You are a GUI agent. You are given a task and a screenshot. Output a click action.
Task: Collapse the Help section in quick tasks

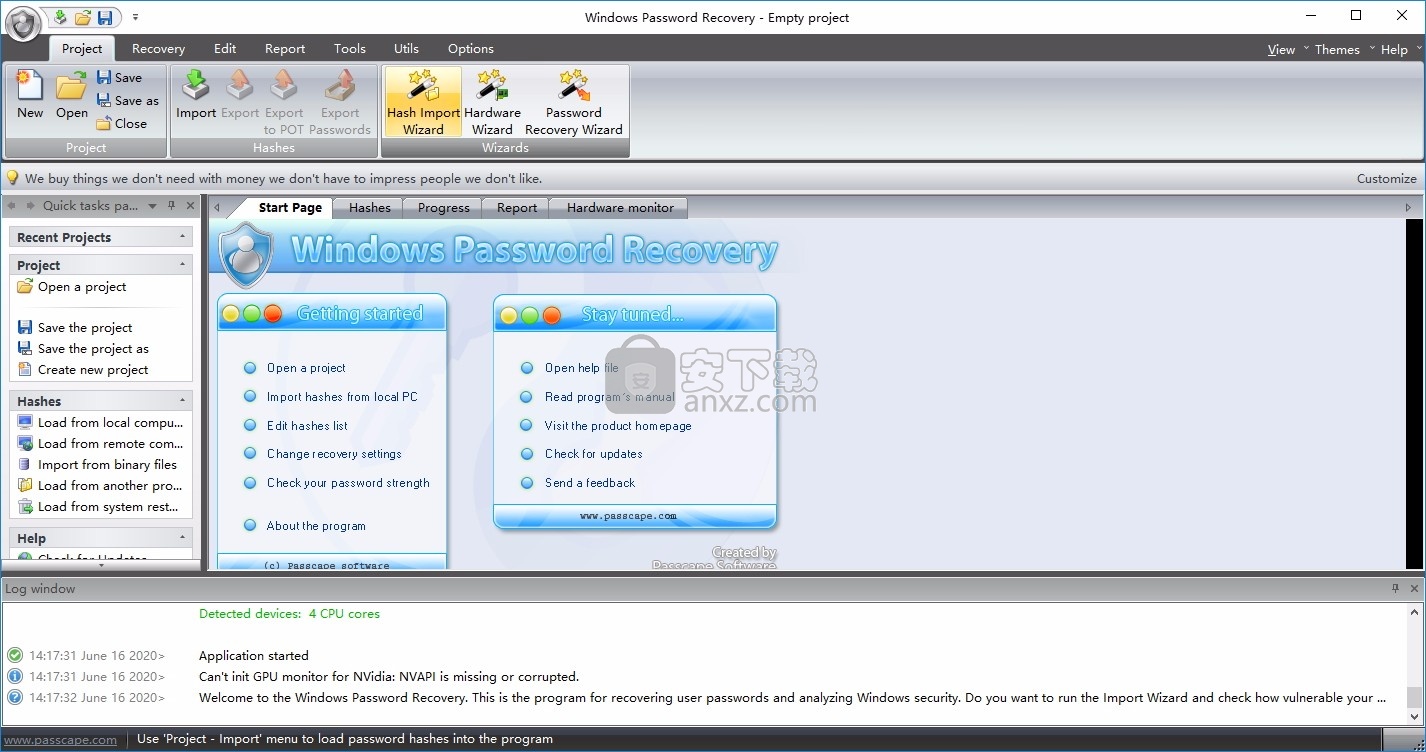182,538
